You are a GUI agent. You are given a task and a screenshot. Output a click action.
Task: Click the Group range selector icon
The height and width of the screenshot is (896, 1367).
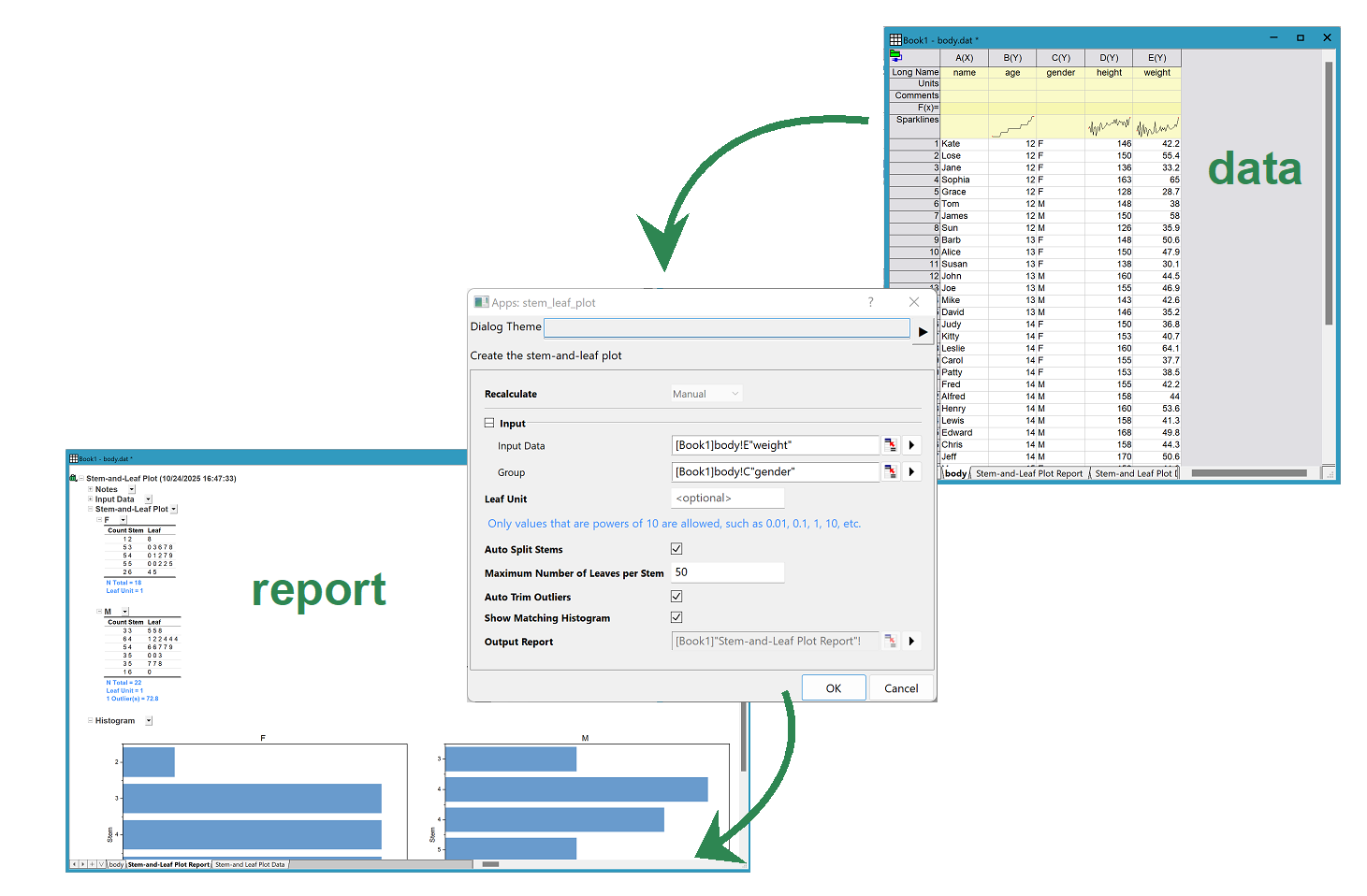point(891,472)
